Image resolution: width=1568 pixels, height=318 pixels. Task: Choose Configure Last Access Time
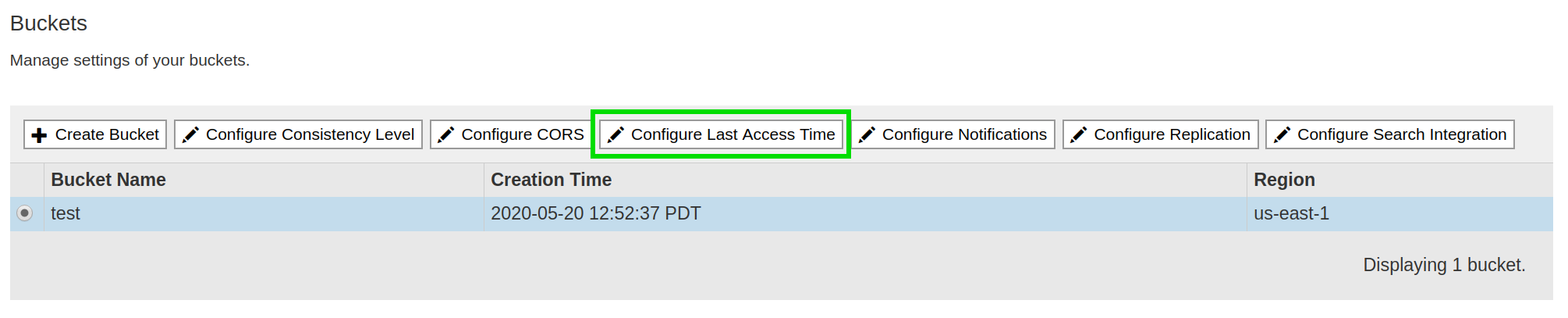(733, 134)
